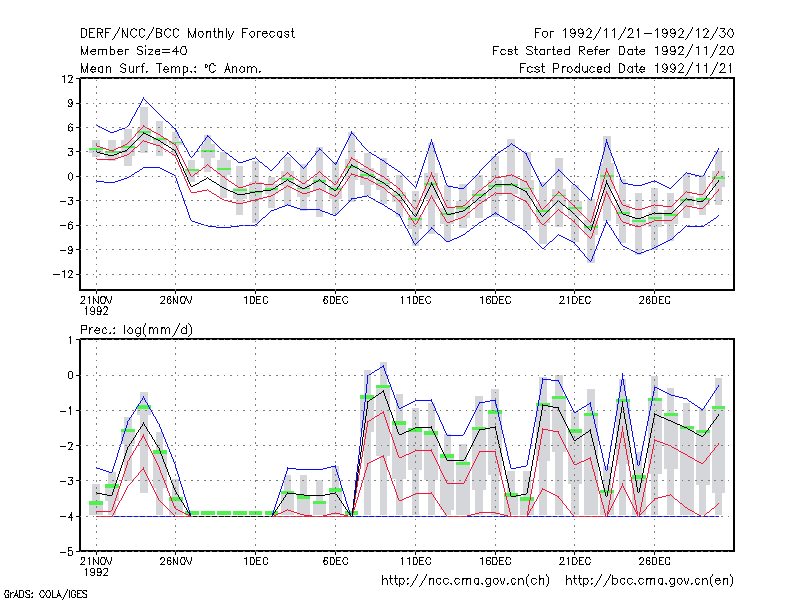Click the −5 value on precipitation y-axis
The width and height of the screenshot is (800, 600).
click(67, 552)
